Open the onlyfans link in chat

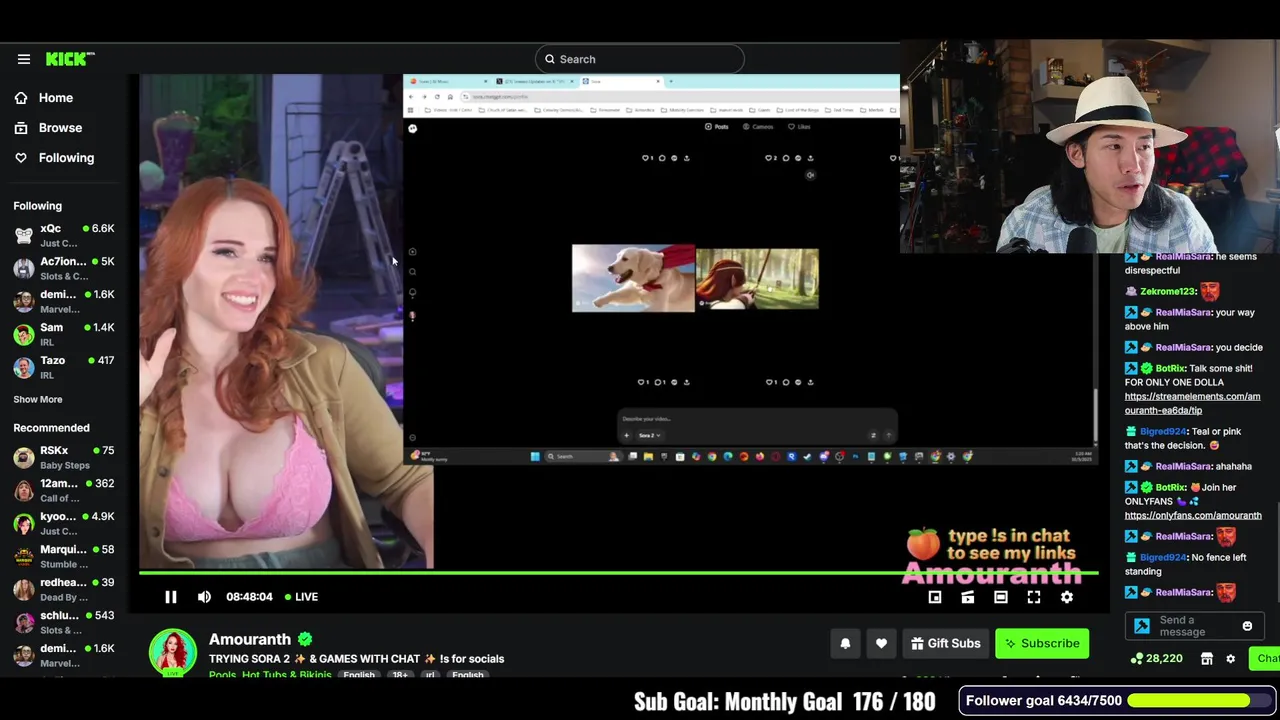click(1193, 515)
